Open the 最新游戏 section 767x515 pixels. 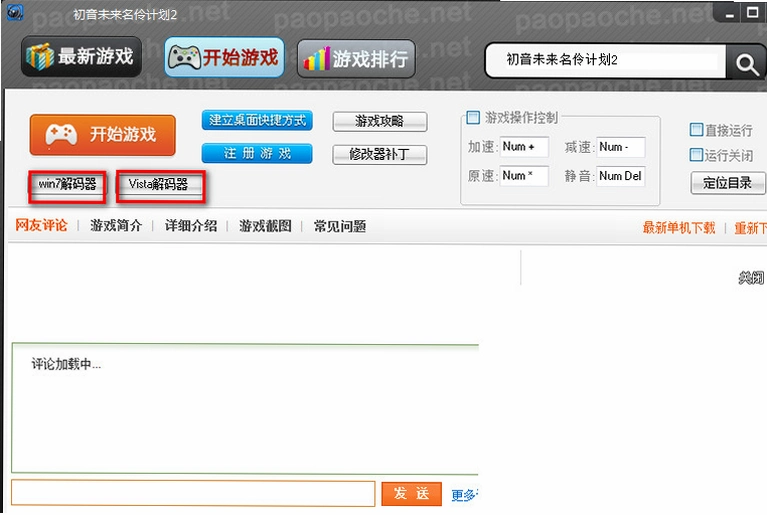point(81,57)
